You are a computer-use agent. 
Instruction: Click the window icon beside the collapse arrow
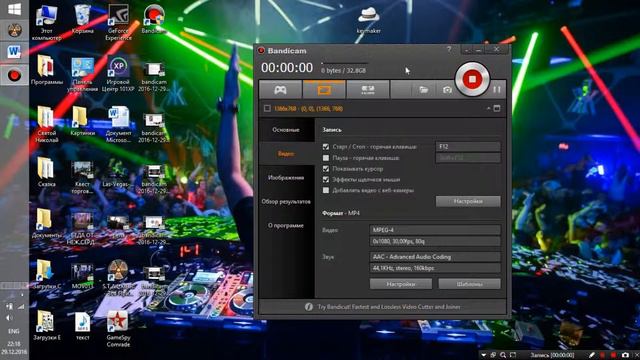[497, 109]
